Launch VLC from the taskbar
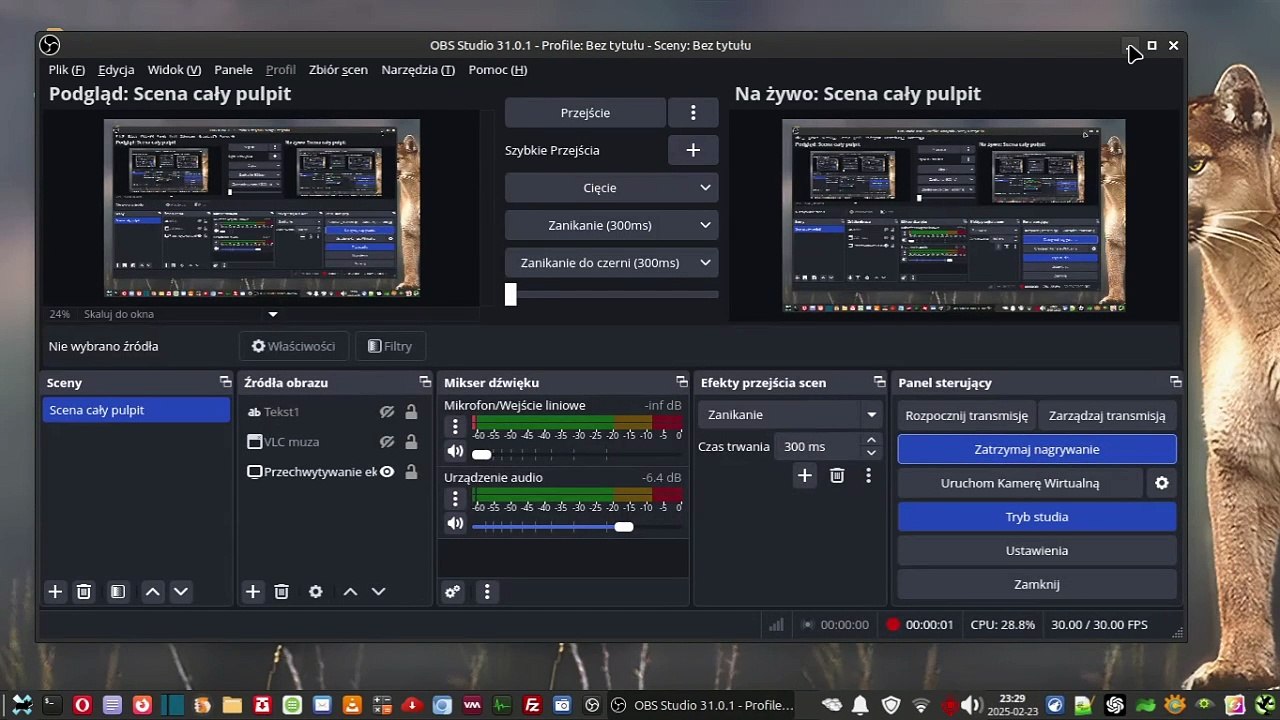Viewport: 1280px width, 720px height. [352, 705]
